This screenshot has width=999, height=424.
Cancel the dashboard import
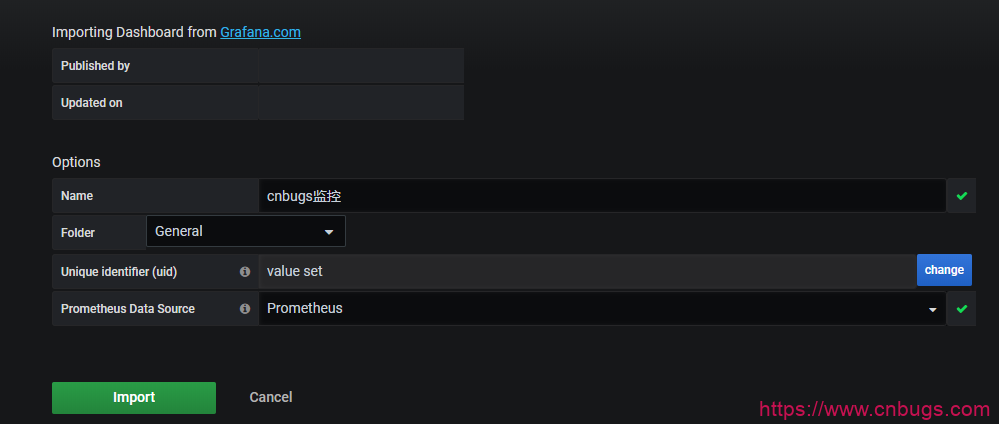click(x=271, y=397)
